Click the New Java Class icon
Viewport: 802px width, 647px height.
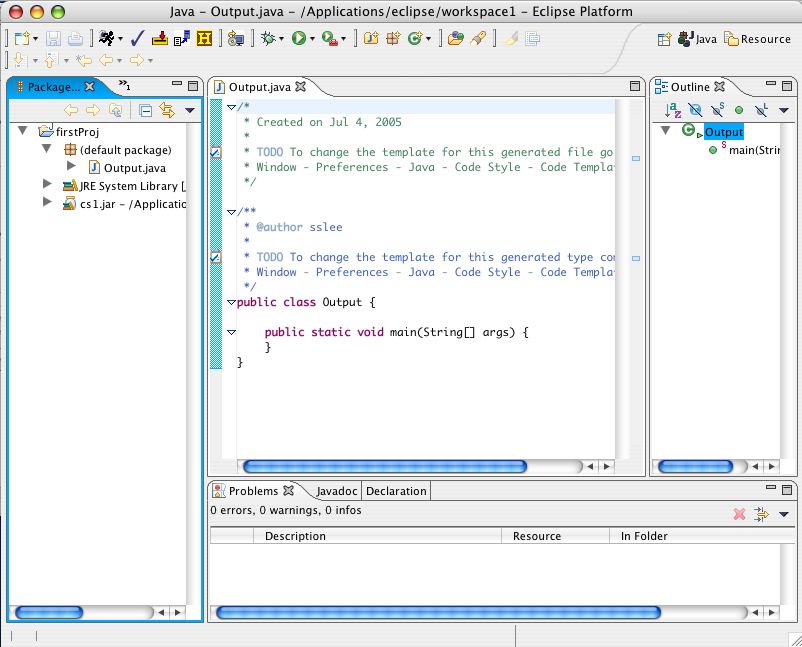(414, 39)
